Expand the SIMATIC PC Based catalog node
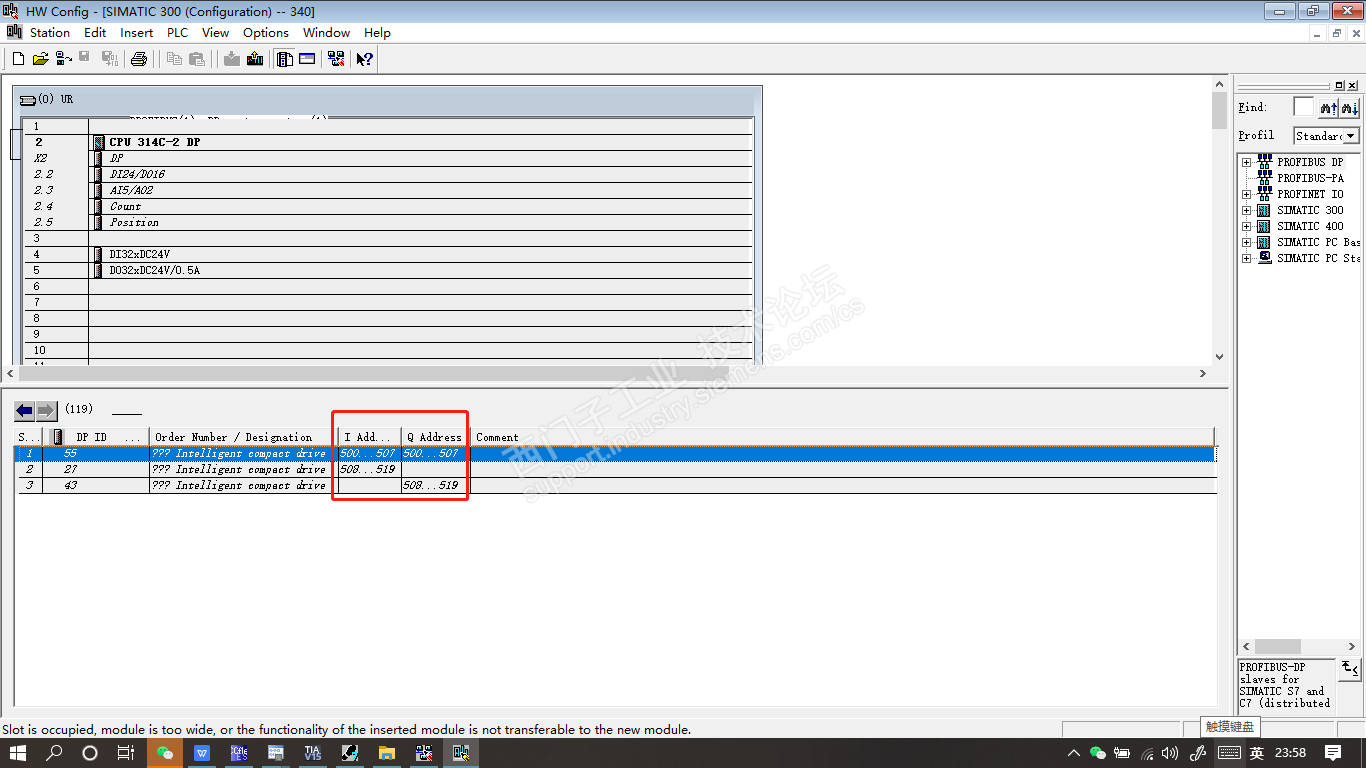 click(x=1247, y=242)
